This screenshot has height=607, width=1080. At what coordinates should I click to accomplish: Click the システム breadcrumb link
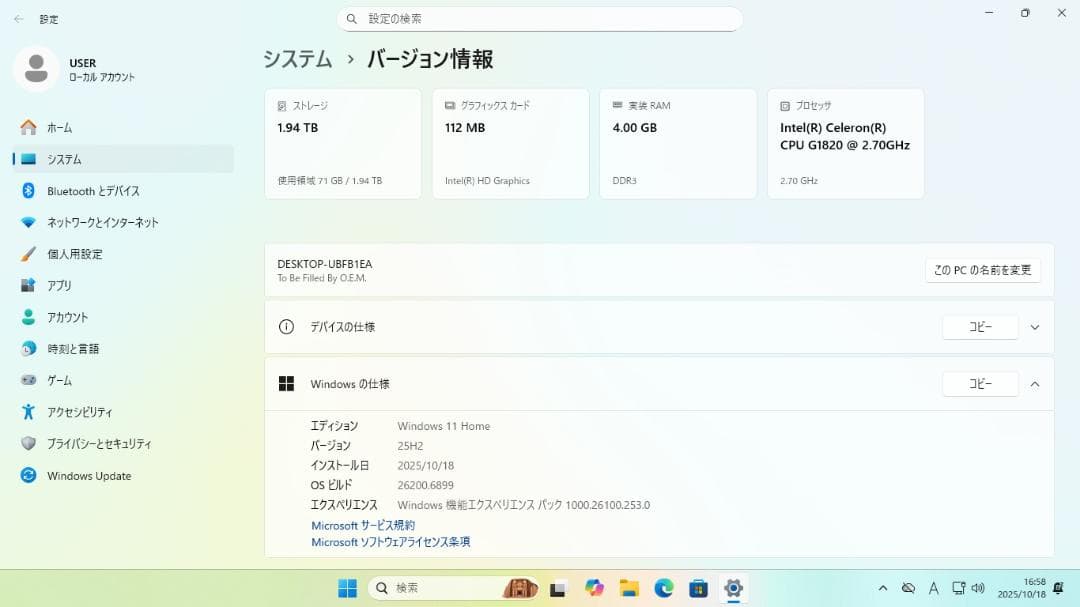[x=297, y=60]
